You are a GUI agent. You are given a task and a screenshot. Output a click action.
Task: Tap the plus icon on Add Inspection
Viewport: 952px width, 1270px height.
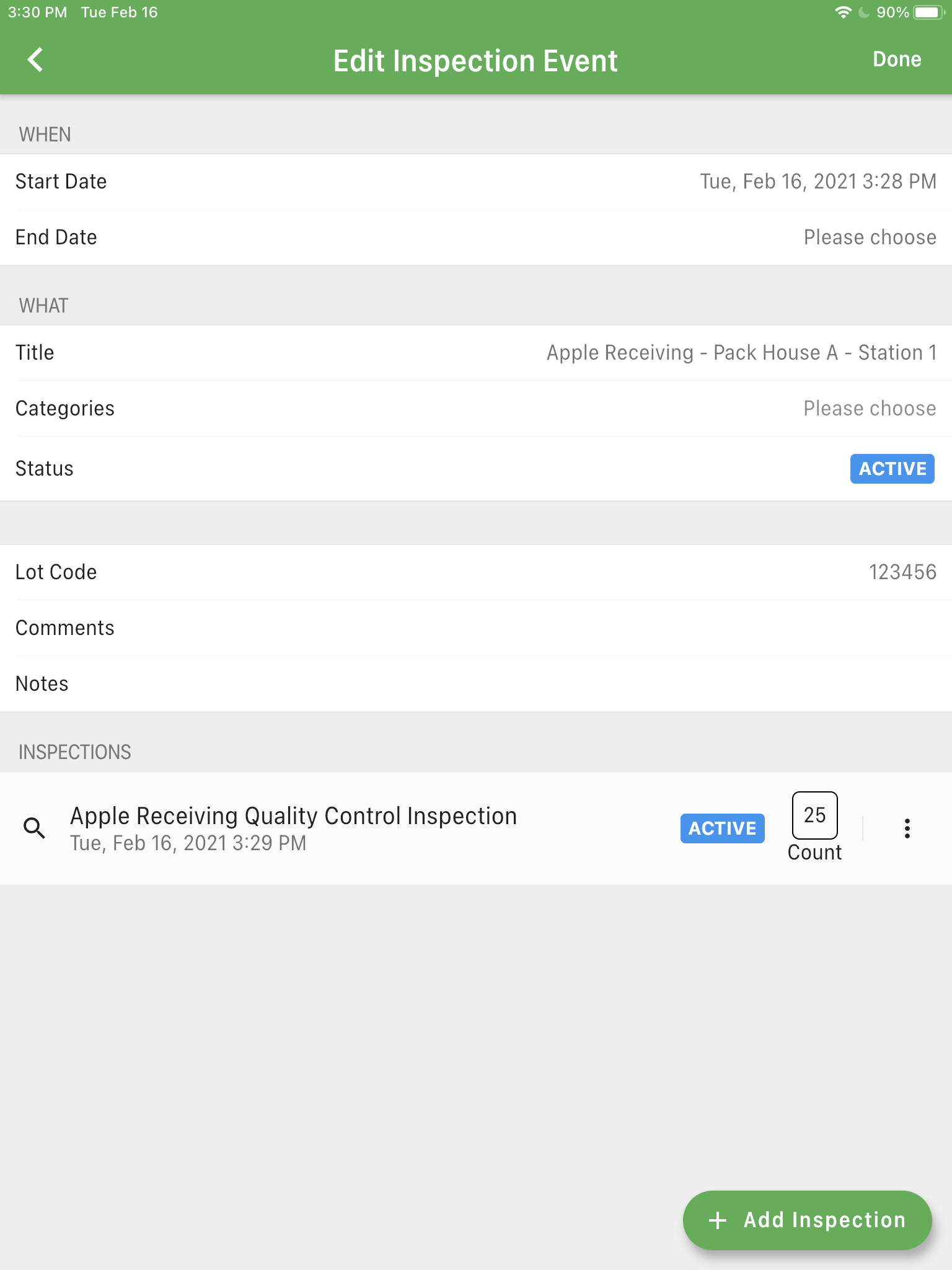coord(718,1220)
